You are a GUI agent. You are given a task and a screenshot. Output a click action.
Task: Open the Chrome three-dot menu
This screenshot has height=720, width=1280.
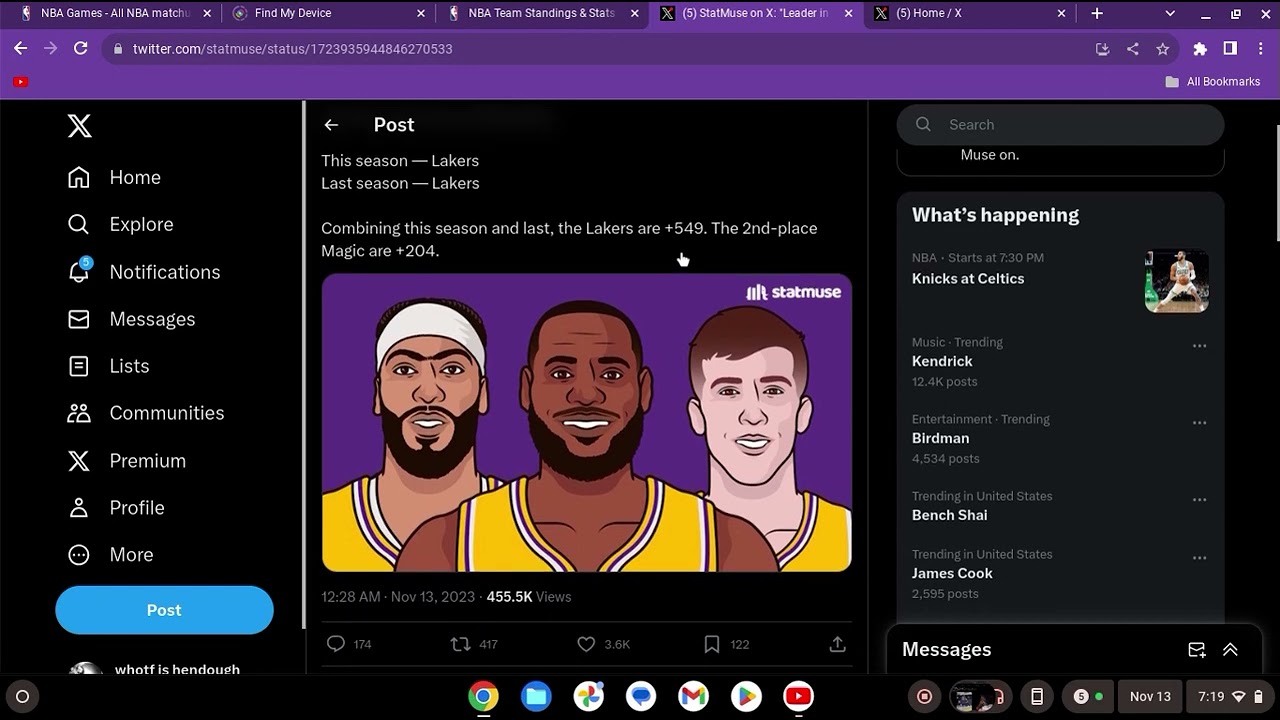(1260, 48)
